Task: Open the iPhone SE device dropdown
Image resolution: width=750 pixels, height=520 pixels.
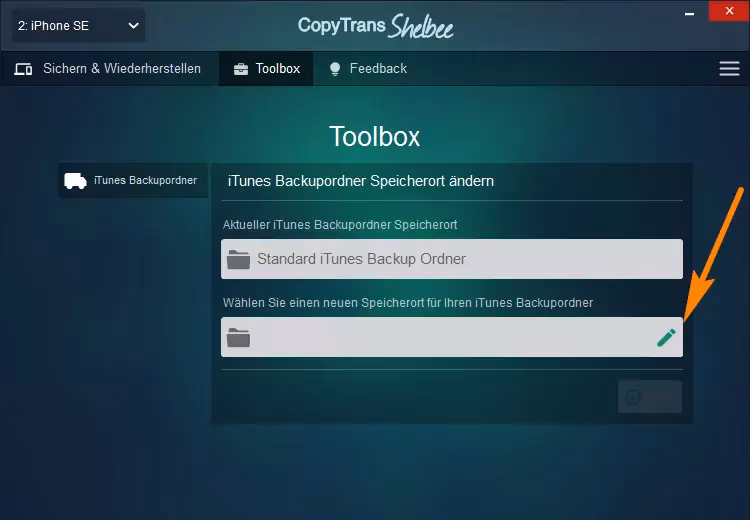Action: tap(78, 25)
